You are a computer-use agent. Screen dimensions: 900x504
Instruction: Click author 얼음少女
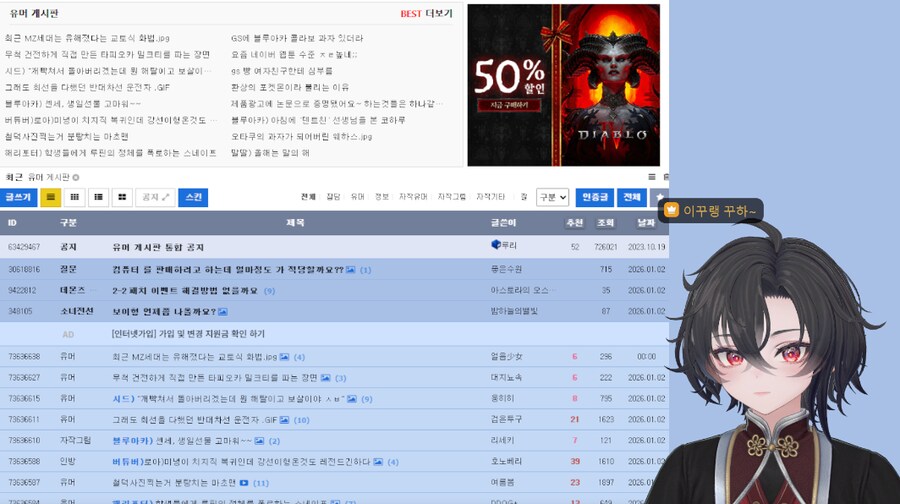(506, 356)
